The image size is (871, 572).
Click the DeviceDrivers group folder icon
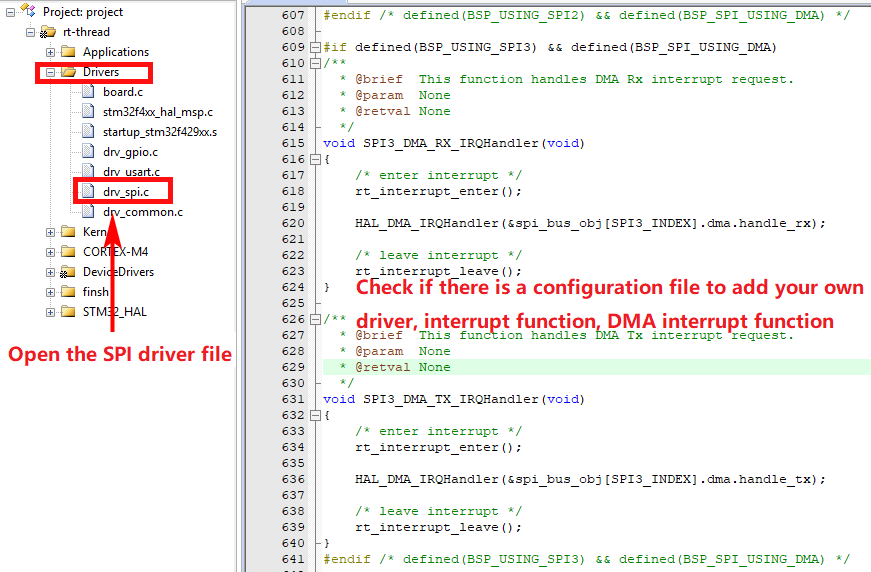[68, 272]
